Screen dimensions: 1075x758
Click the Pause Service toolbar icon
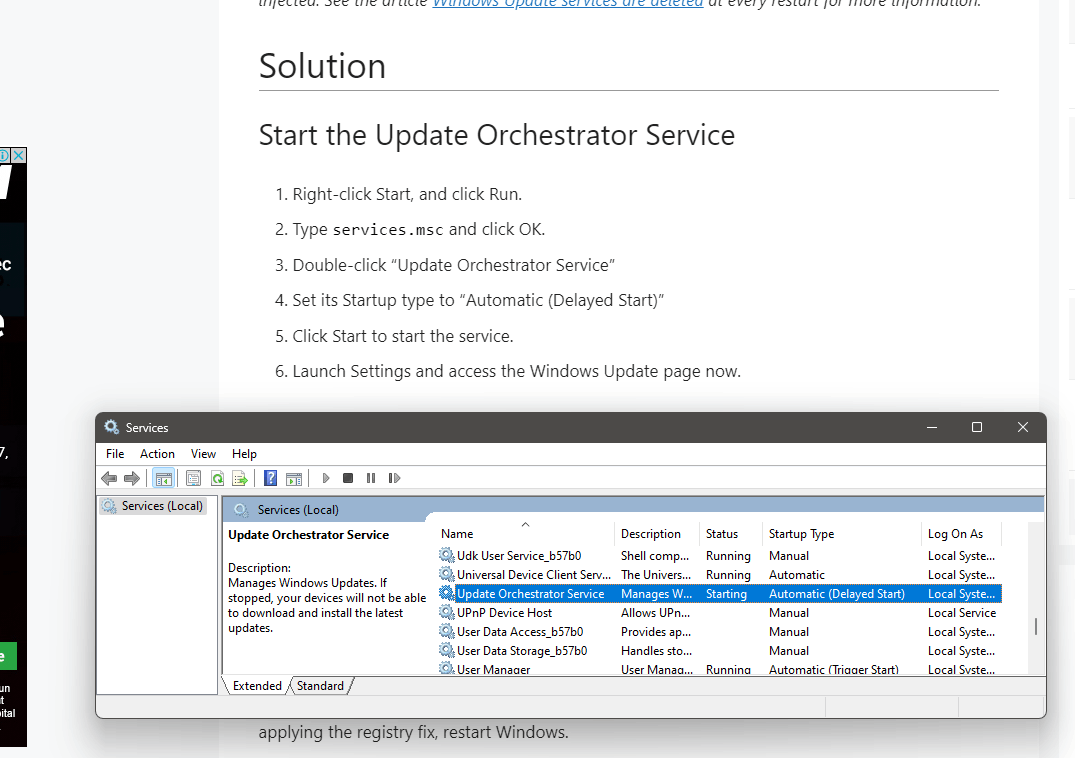[371, 478]
